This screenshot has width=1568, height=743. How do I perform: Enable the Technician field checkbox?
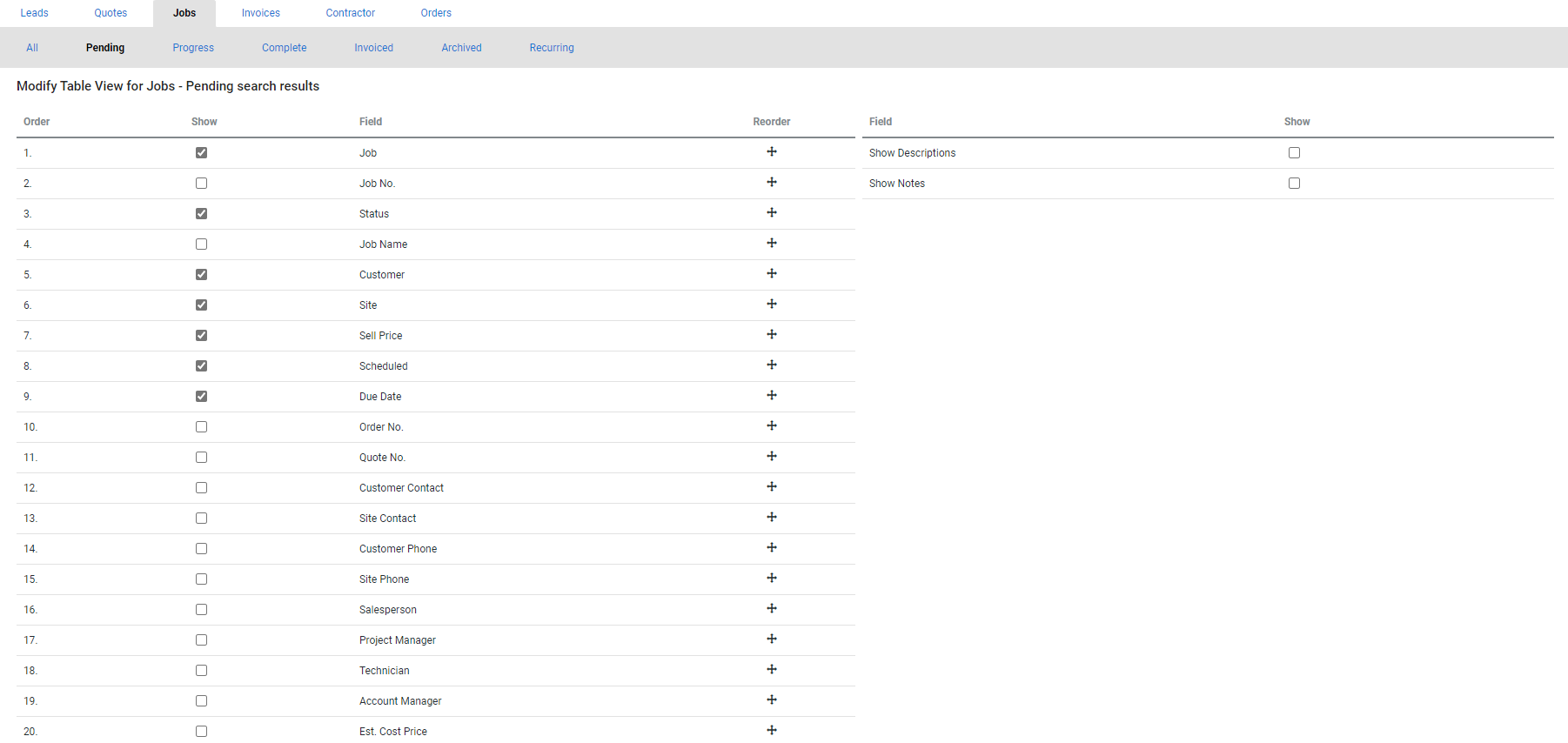click(202, 670)
